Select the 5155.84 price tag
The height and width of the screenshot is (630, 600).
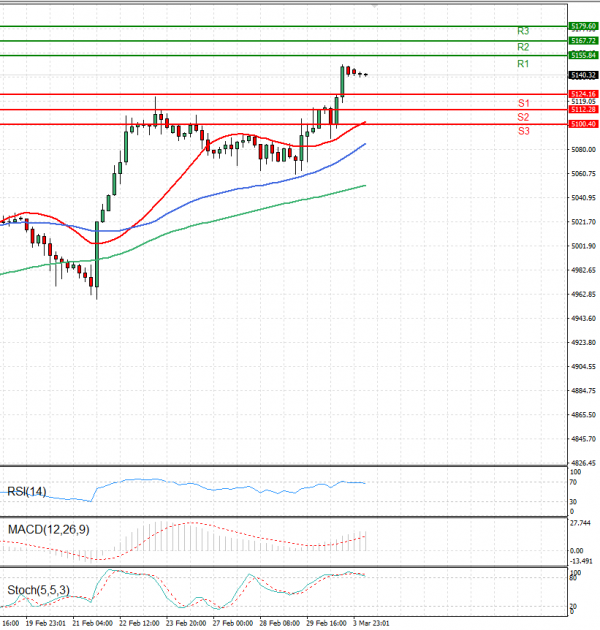584,55
